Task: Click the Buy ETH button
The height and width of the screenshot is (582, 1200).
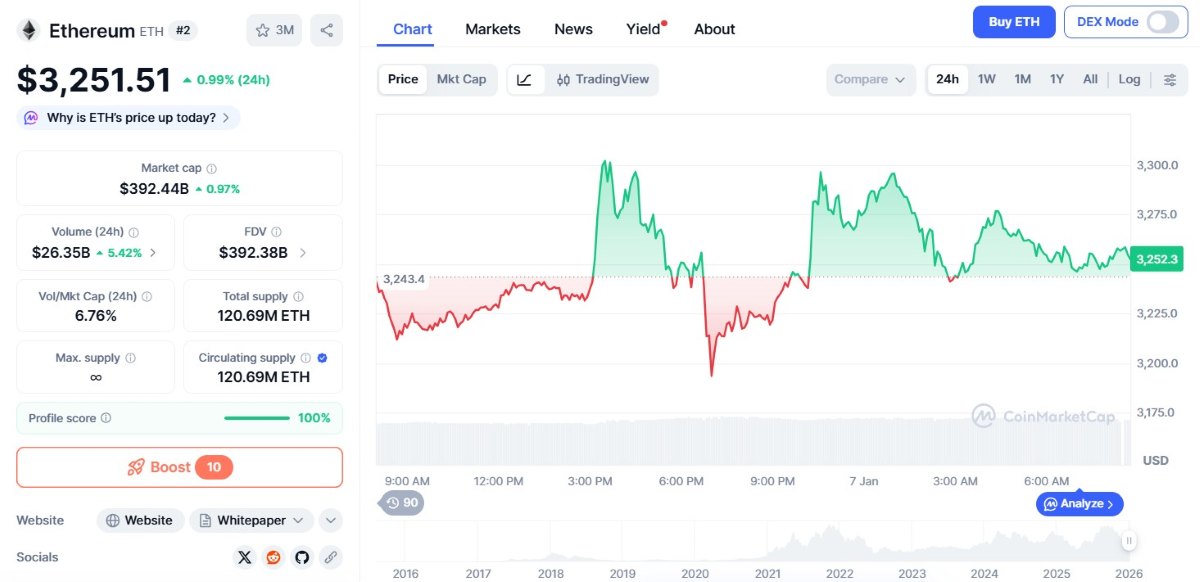Action: click(x=1014, y=22)
